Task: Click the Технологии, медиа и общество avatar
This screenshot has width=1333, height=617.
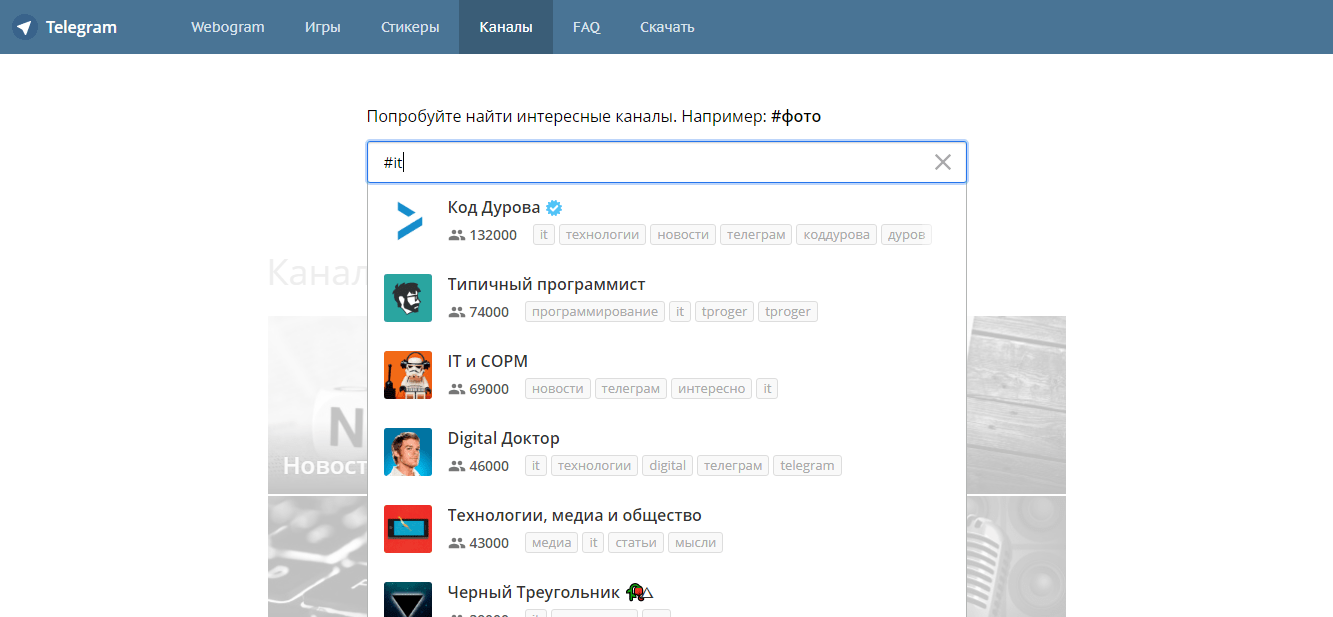Action: pyautogui.click(x=408, y=529)
